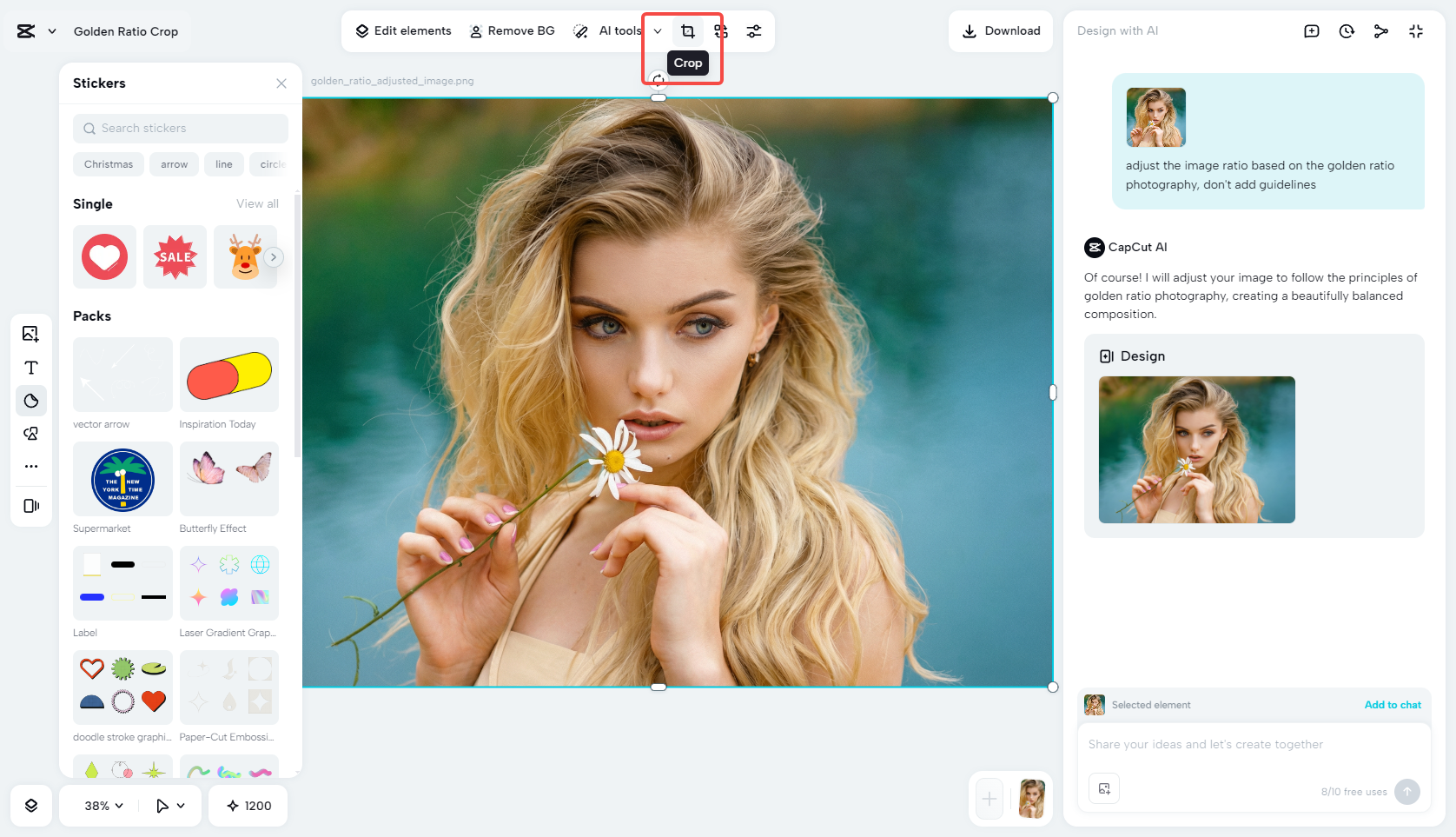Open the 38% zoom dropdown

coord(103,806)
